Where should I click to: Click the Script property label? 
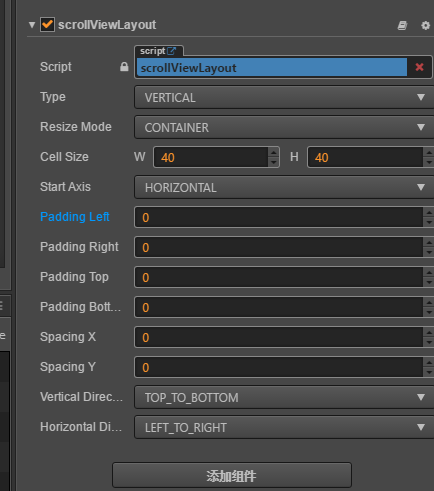(56, 67)
